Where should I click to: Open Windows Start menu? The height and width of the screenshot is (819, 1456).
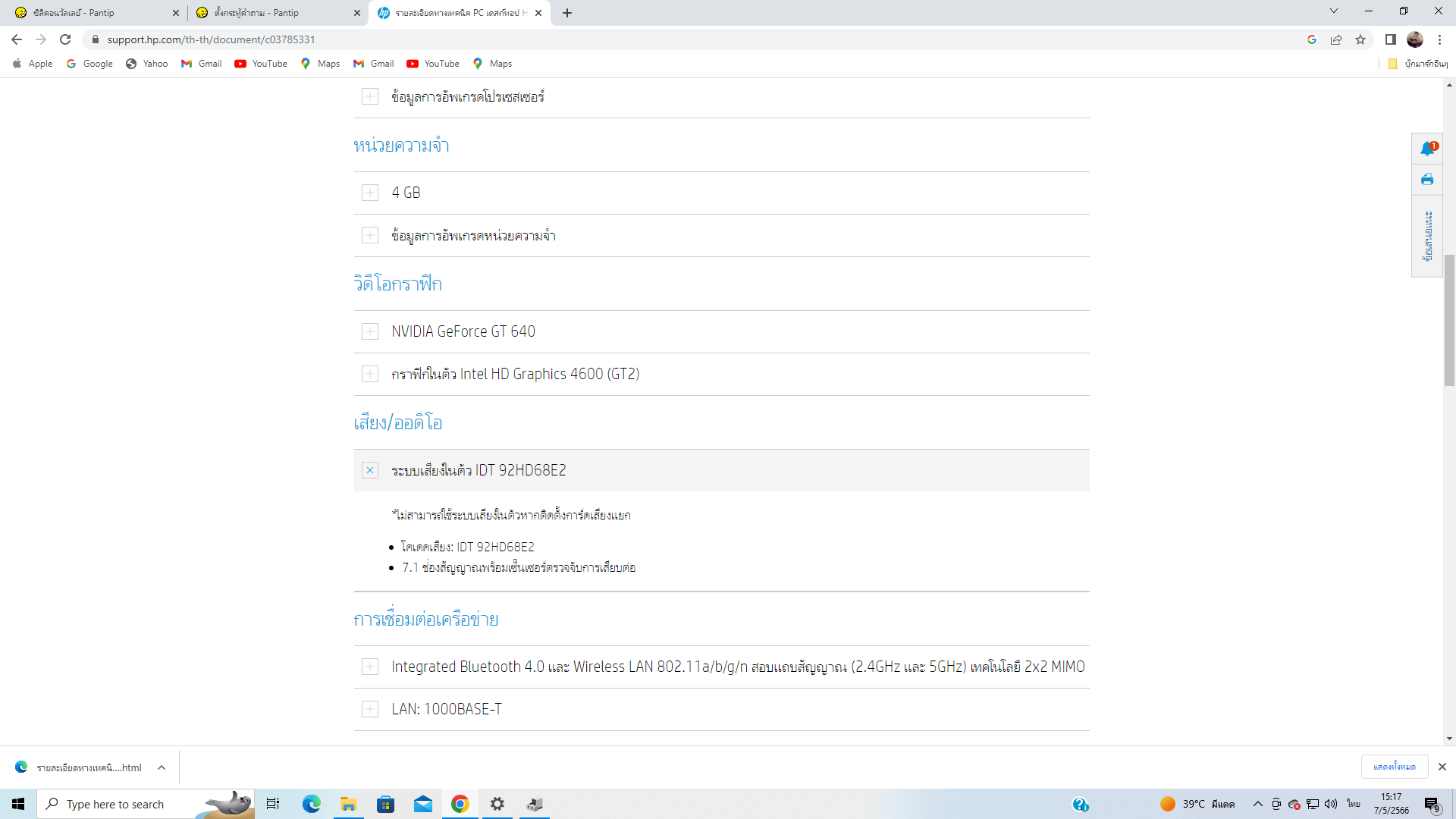[18, 804]
